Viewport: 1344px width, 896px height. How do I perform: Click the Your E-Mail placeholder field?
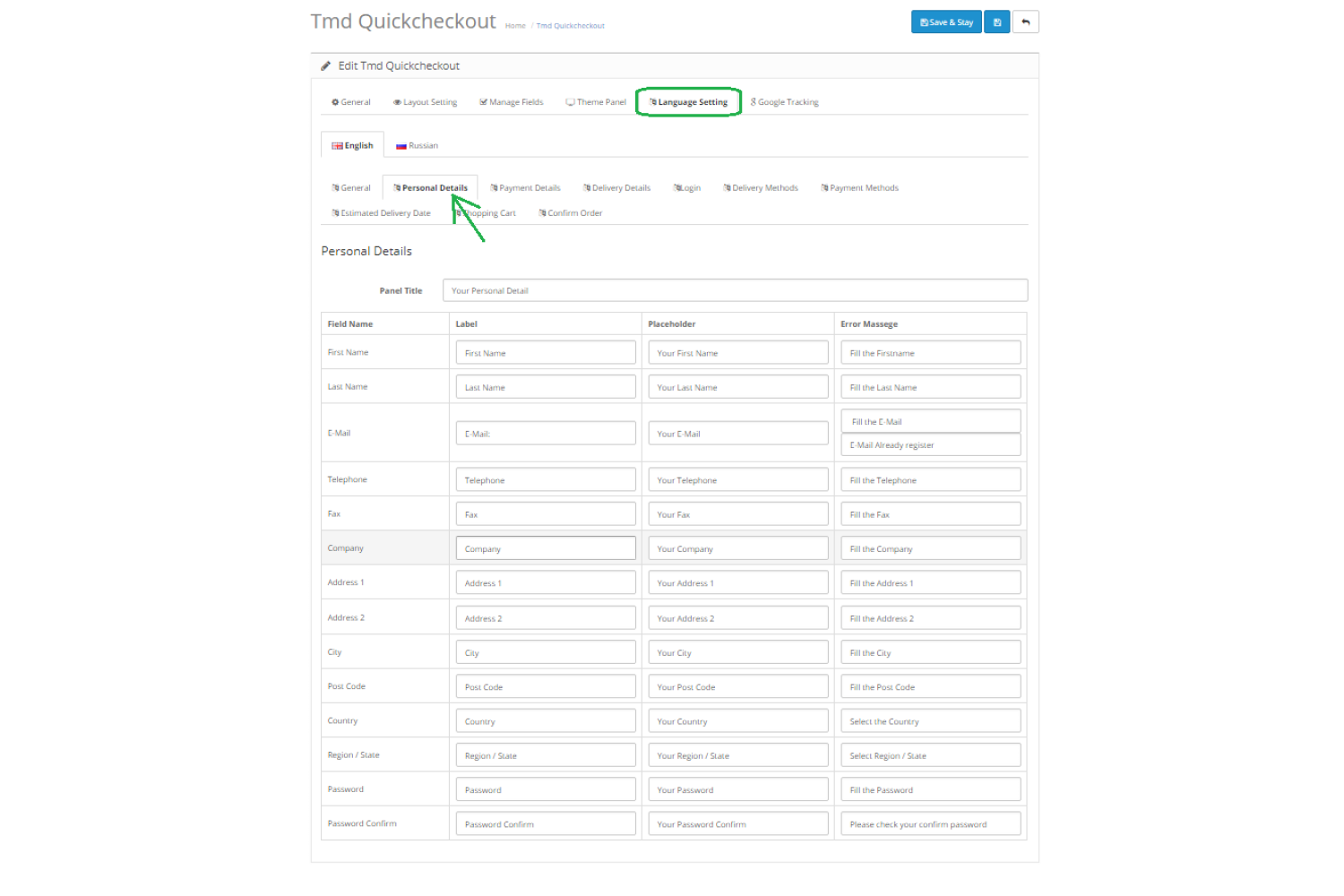[738, 433]
